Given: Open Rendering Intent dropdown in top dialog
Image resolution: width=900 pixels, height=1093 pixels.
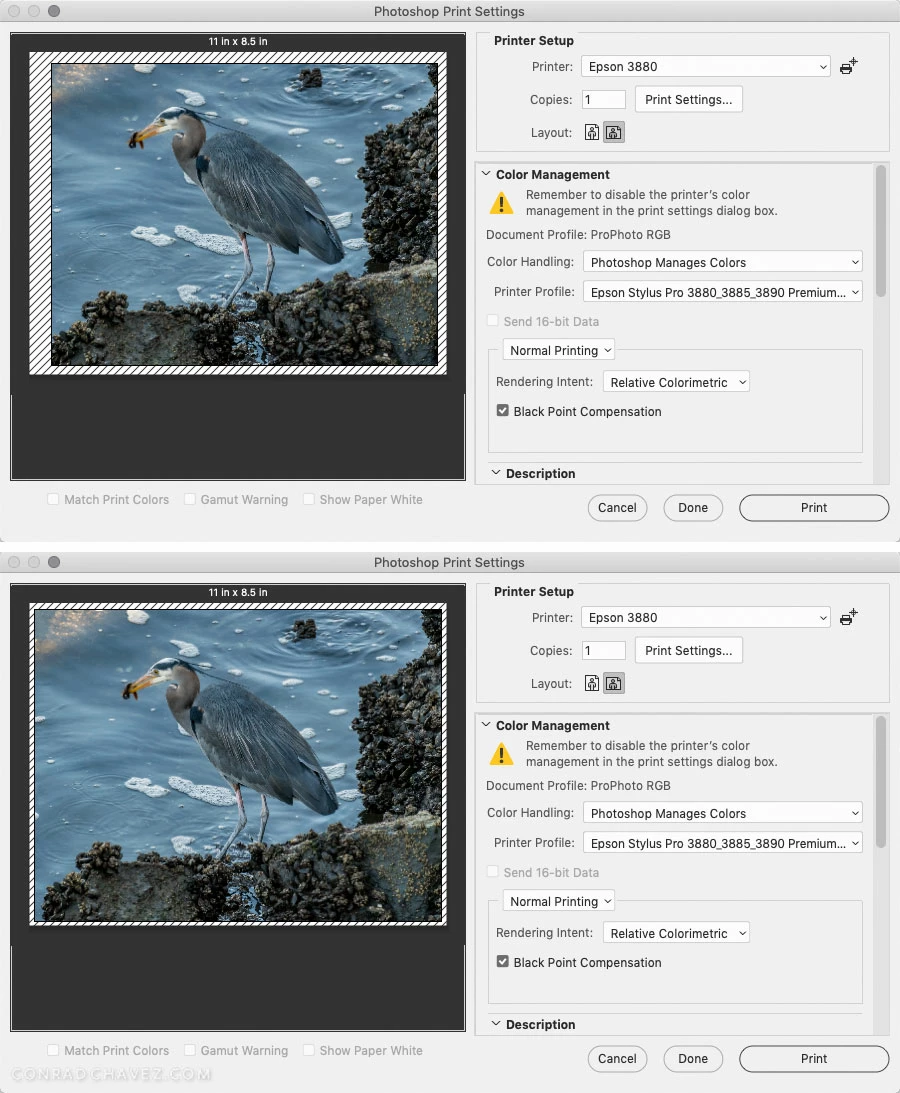Looking at the screenshot, I should click(676, 382).
